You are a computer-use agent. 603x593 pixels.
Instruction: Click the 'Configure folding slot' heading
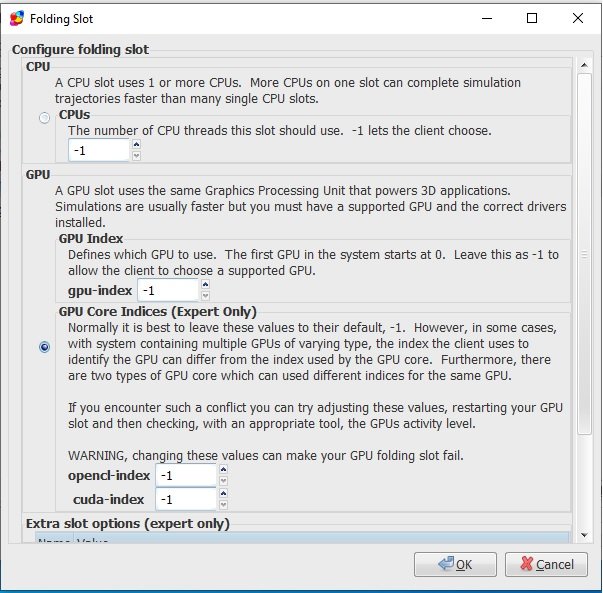80,49
